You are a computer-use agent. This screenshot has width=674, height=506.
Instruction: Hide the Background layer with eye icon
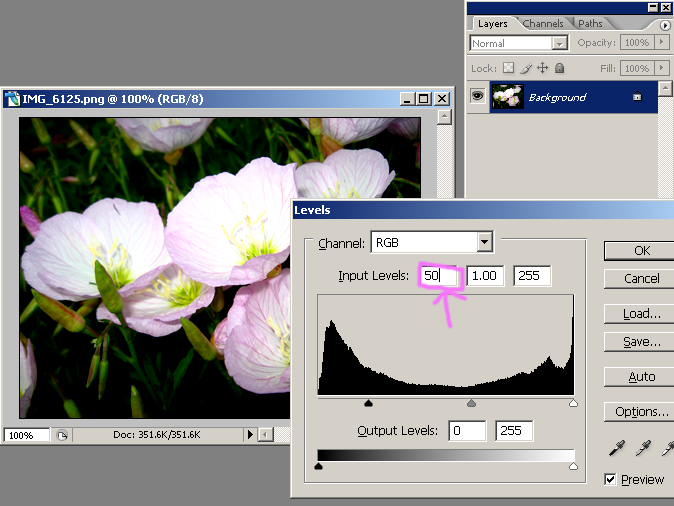click(x=477, y=95)
